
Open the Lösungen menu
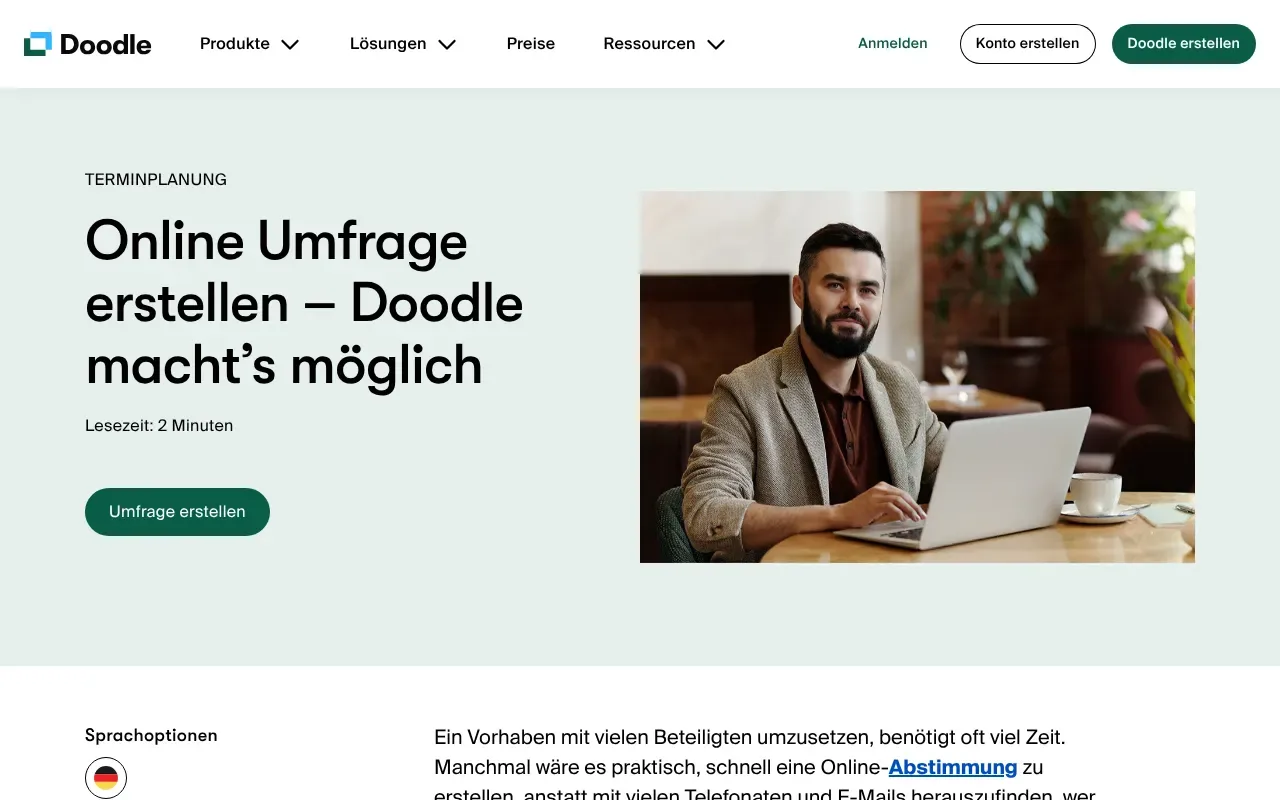[x=388, y=44]
